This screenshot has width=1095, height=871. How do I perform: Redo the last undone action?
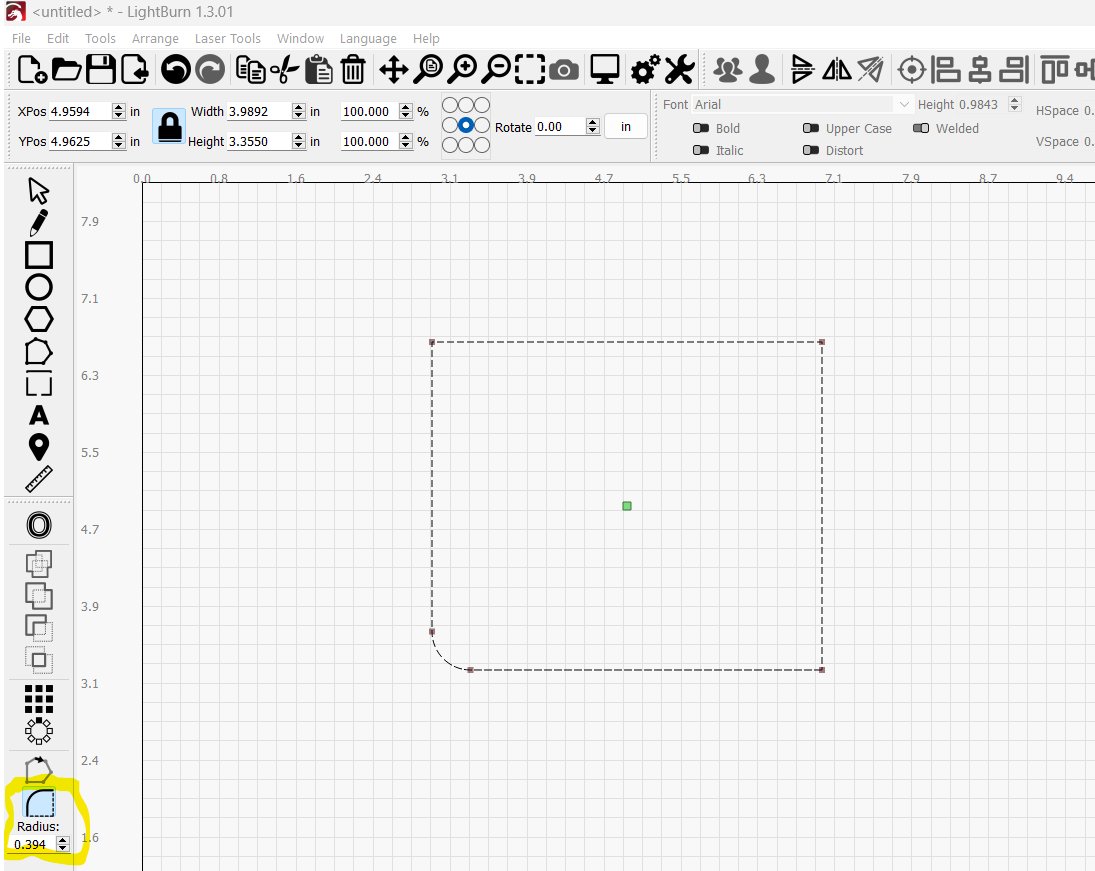(x=210, y=69)
